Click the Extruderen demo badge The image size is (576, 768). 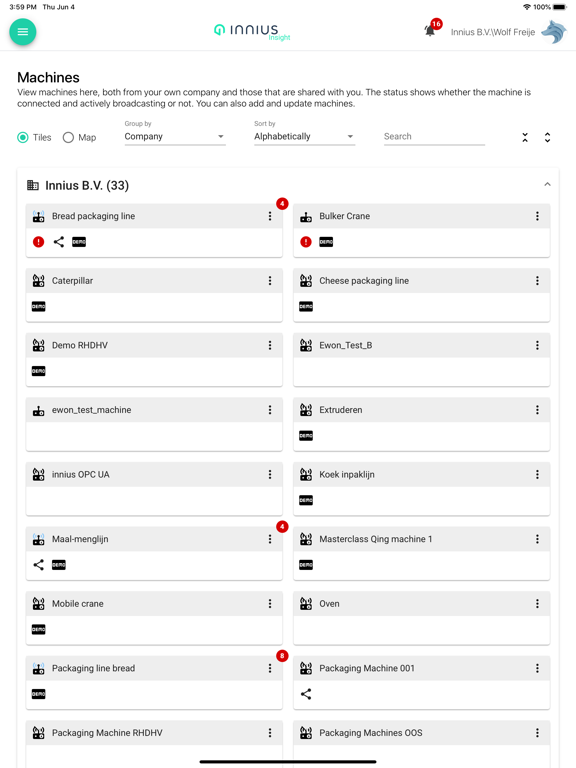pos(306,436)
